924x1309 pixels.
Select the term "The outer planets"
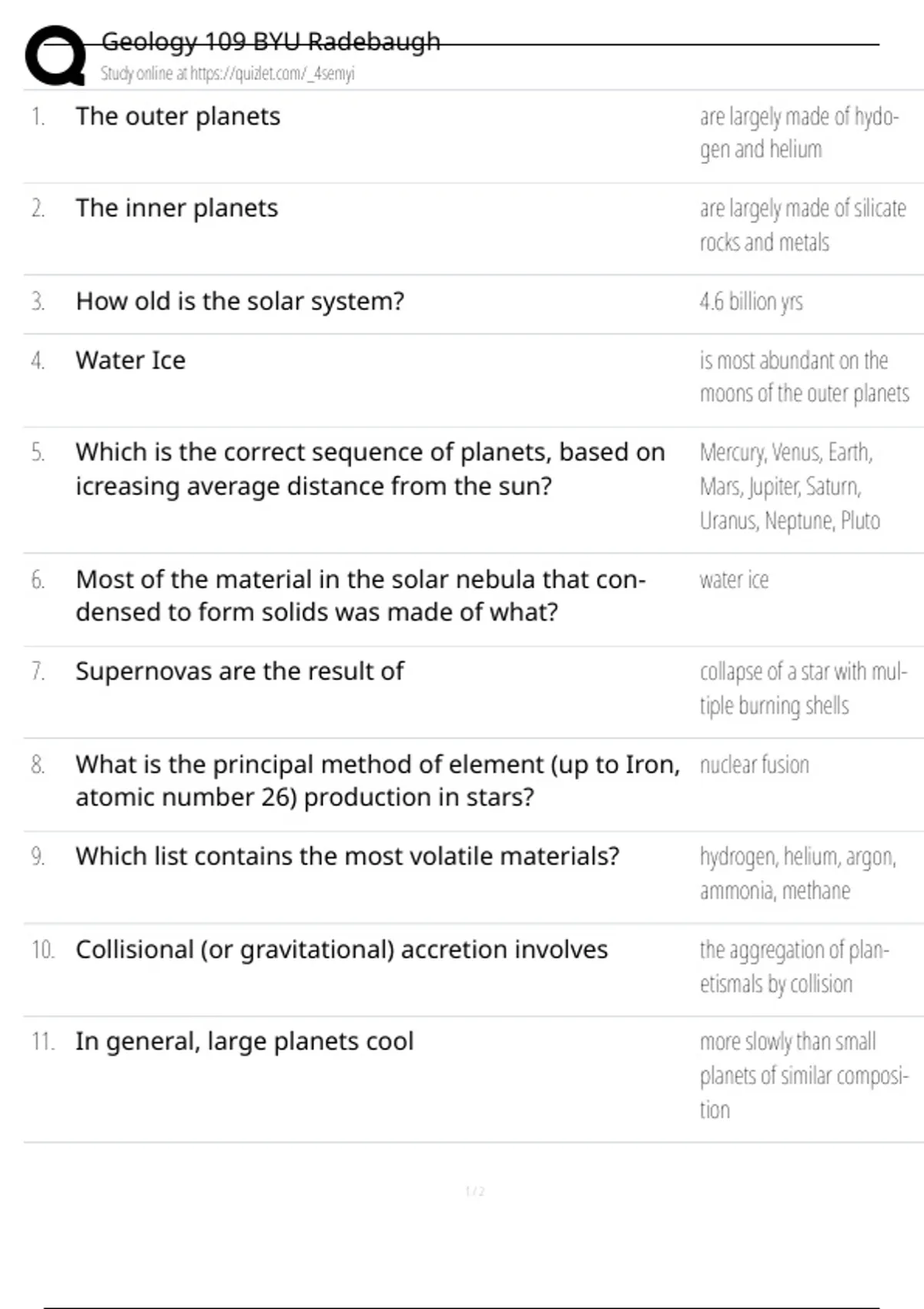178,116
